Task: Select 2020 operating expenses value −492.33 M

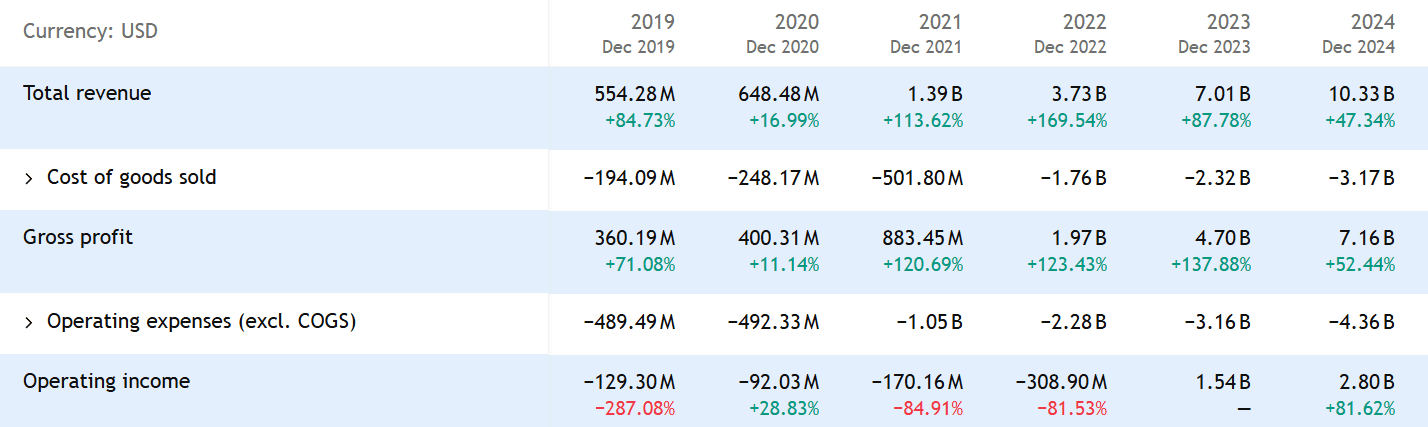Action: pos(772,323)
